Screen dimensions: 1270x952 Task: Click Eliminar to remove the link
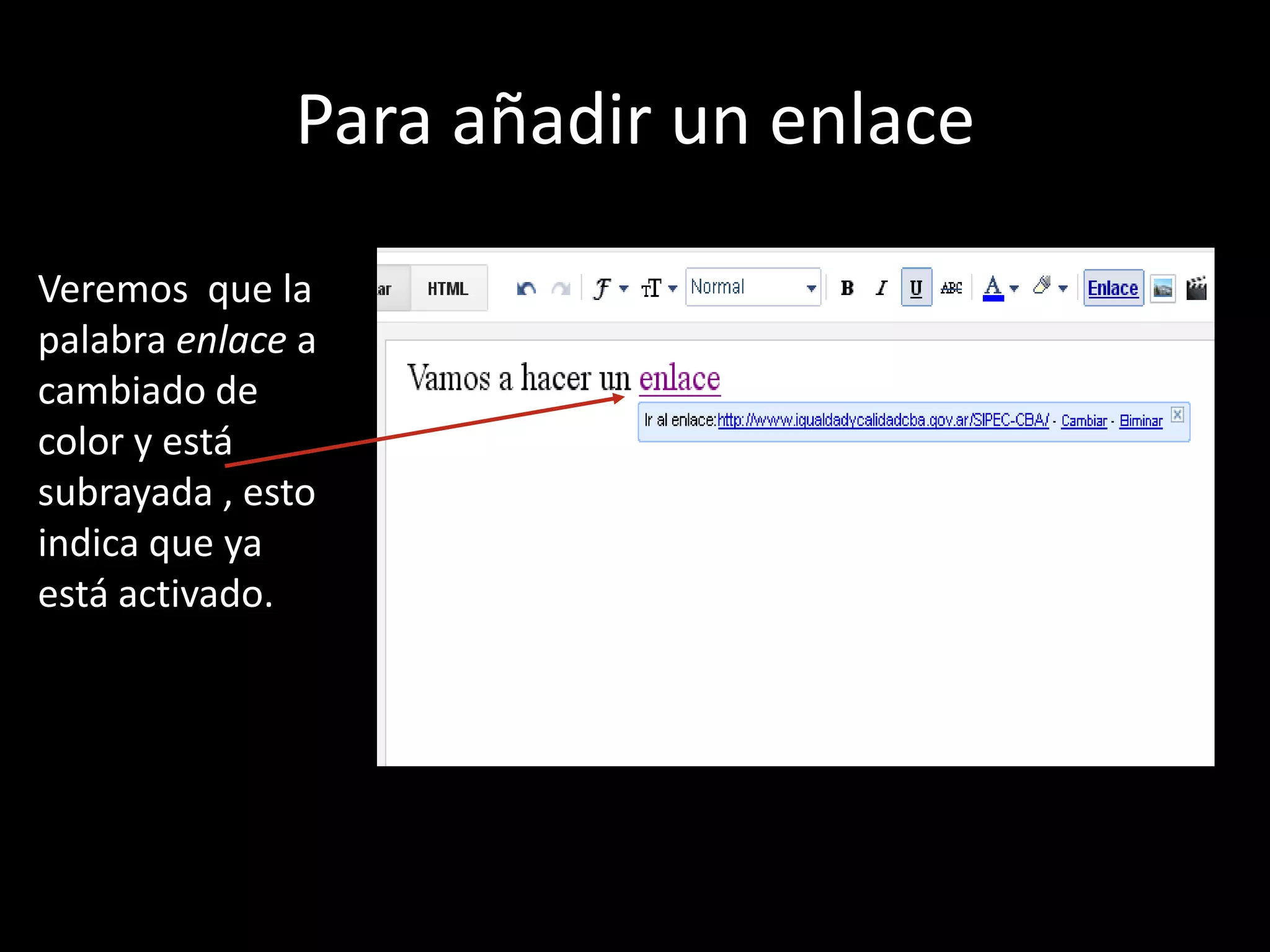click(1140, 421)
